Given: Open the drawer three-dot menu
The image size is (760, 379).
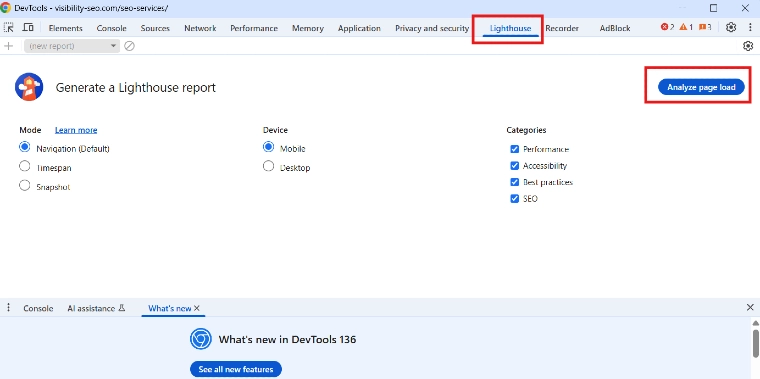Looking at the screenshot, I should [x=8, y=308].
